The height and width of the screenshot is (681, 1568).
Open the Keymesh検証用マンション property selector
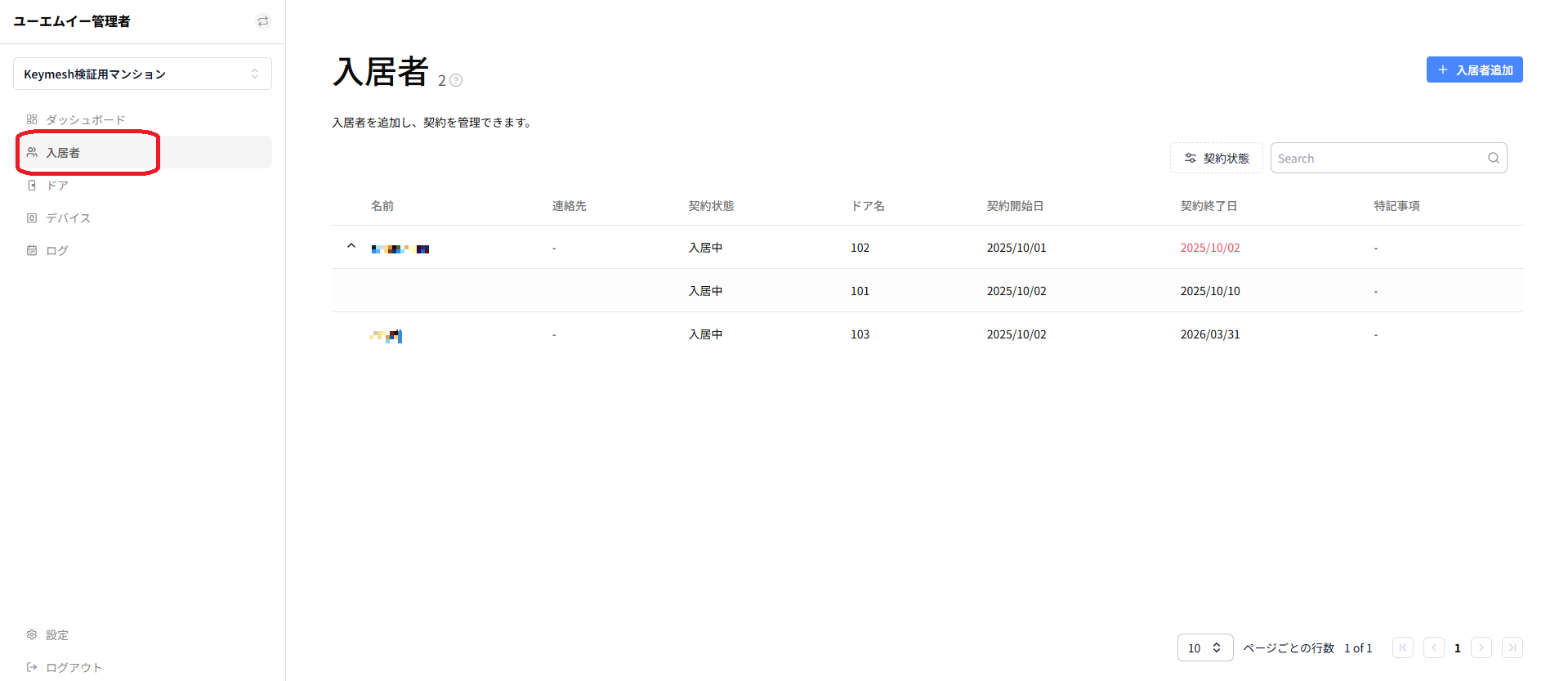click(142, 74)
